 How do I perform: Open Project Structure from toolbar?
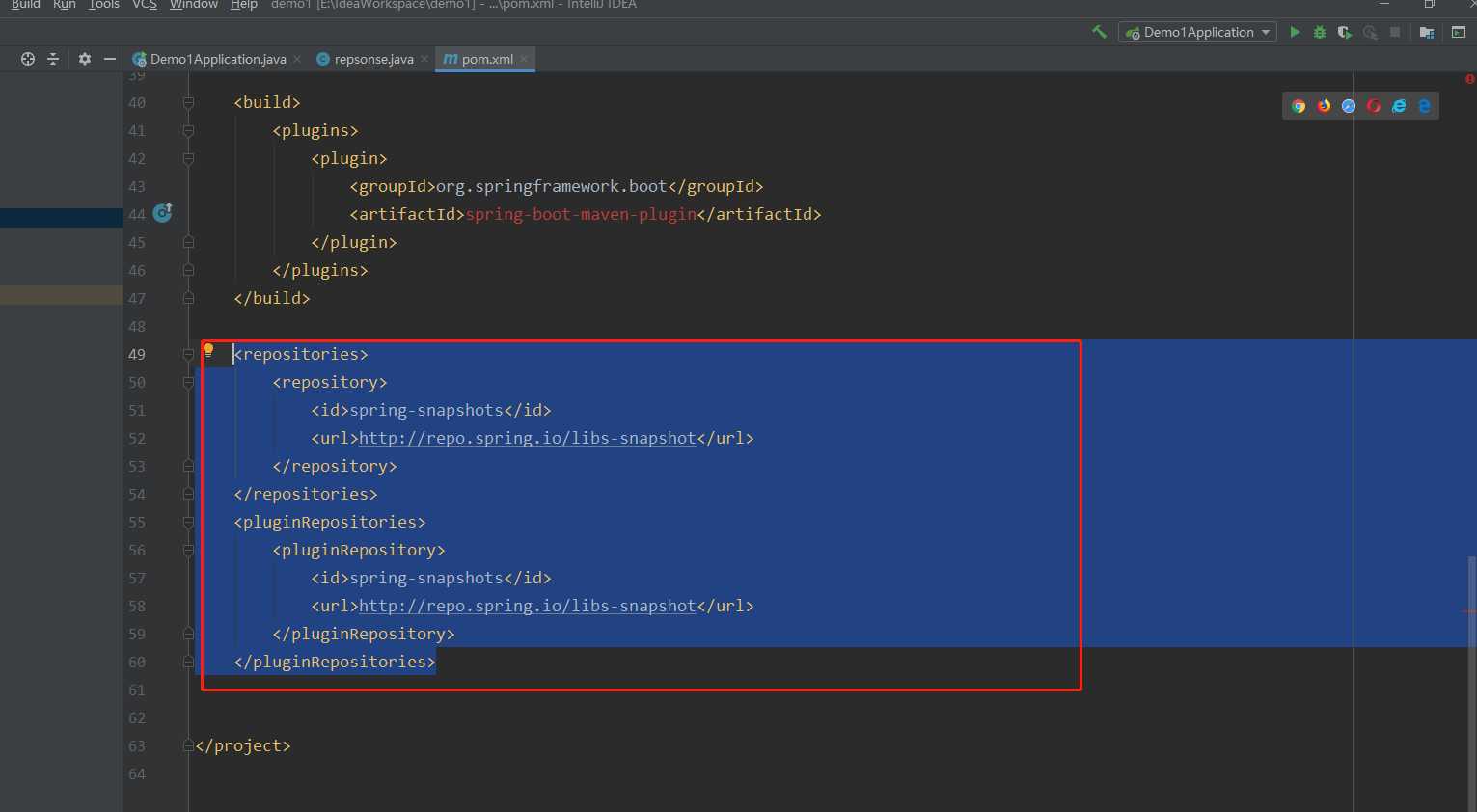point(1426,32)
